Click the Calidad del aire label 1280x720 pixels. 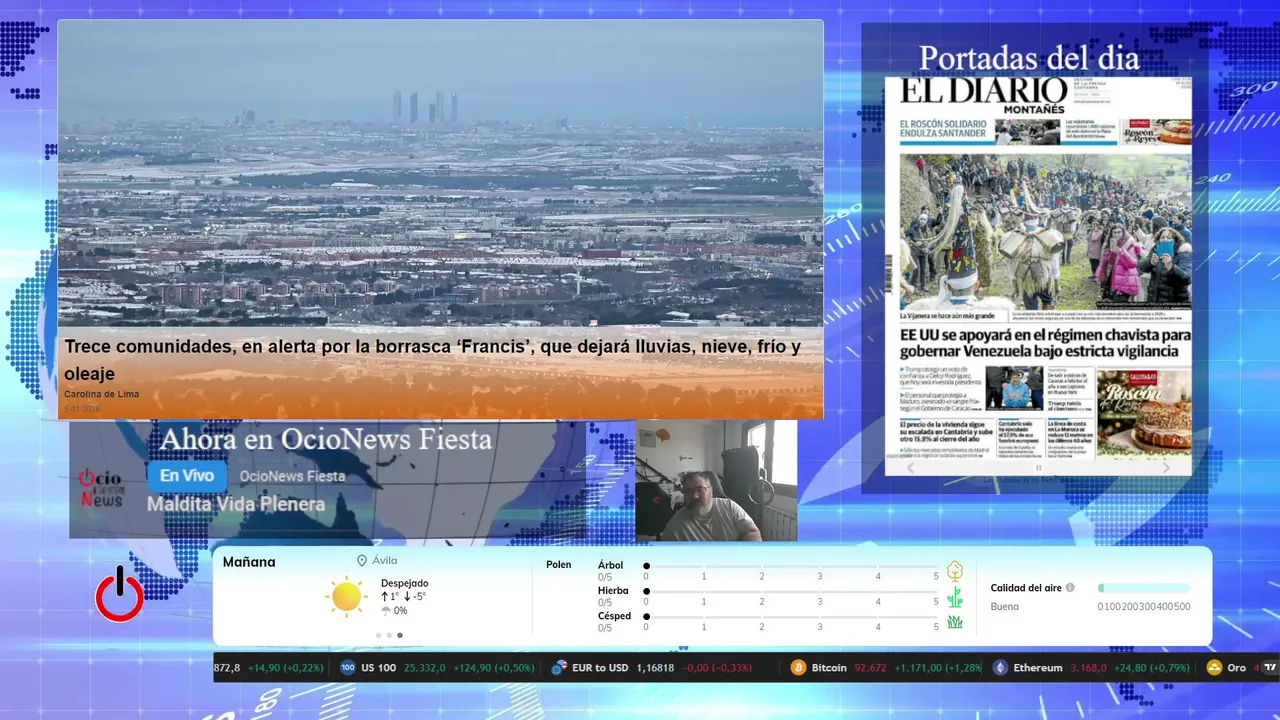click(x=1026, y=588)
